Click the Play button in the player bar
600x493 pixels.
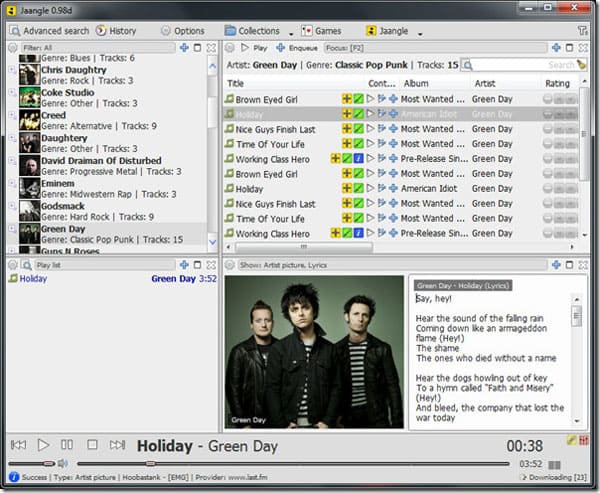[x=43, y=445]
